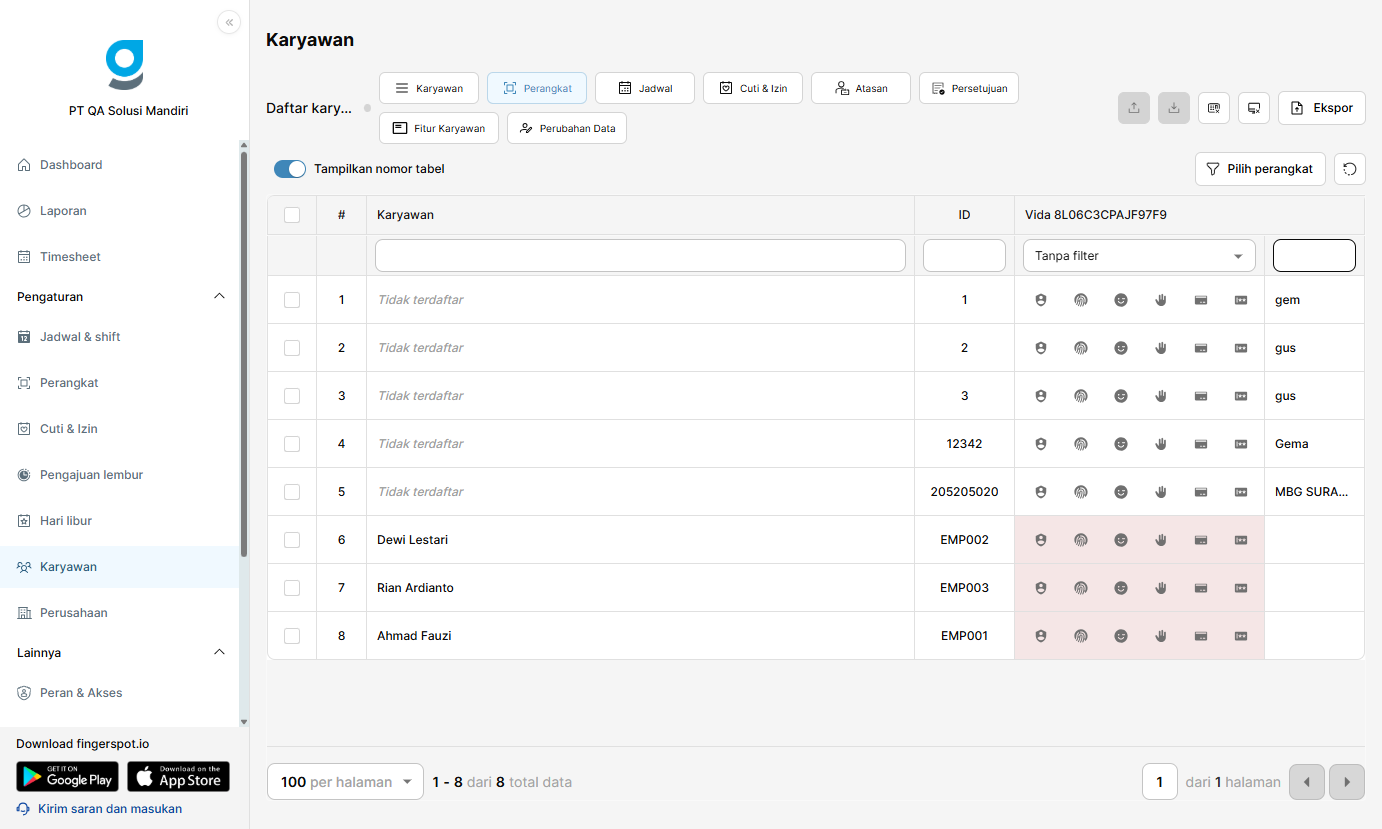Click the upload icon button in the toolbar
1382x829 pixels.
(x=1134, y=108)
